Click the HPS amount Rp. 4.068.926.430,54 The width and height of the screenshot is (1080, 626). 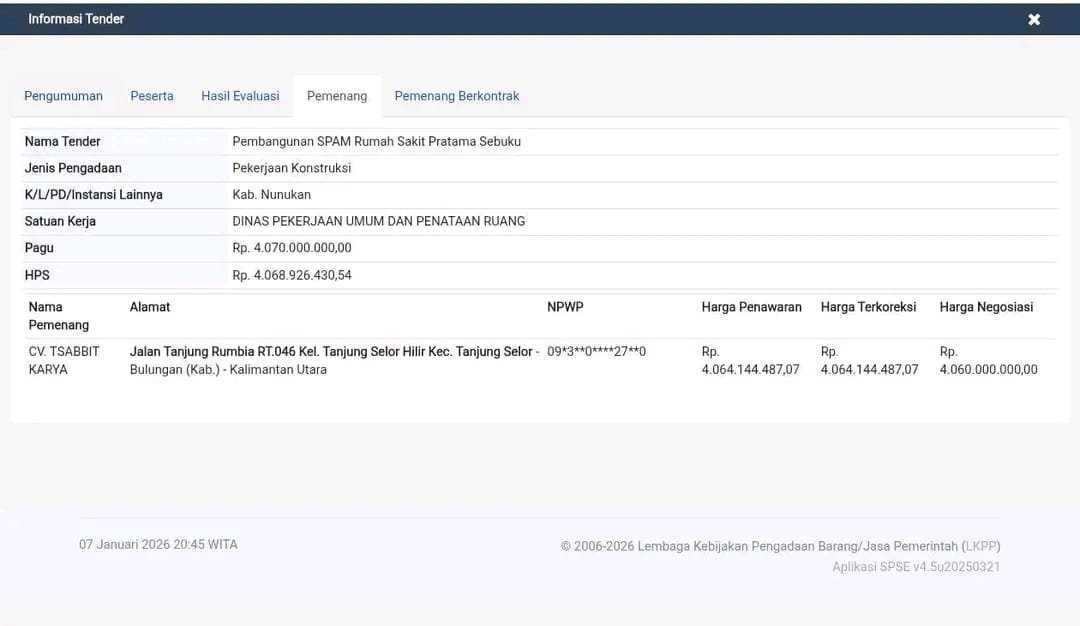tap(292, 275)
